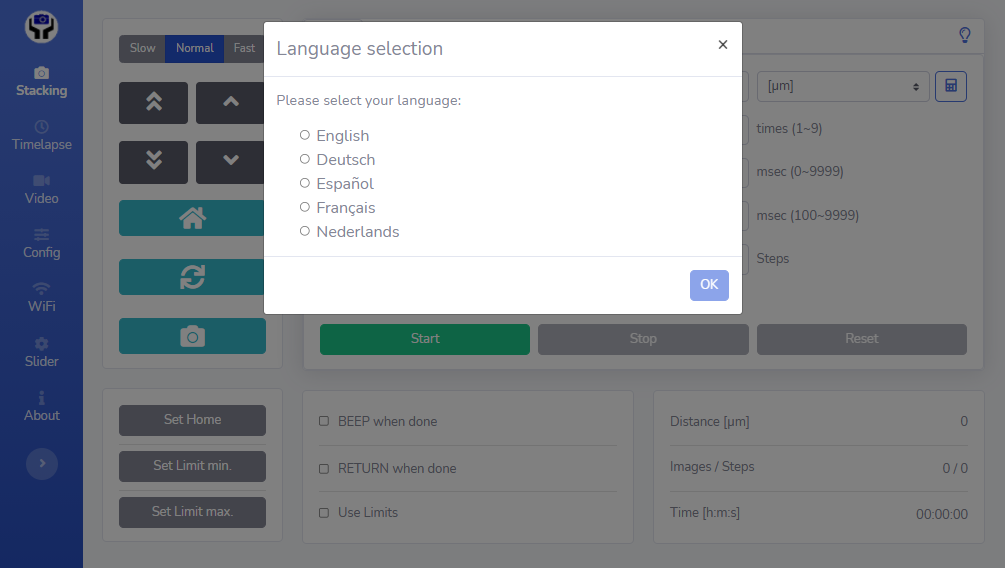This screenshot has width=1005, height=568.
Task: Go to the WiFi sidebar section
Action: click(42, 297)
